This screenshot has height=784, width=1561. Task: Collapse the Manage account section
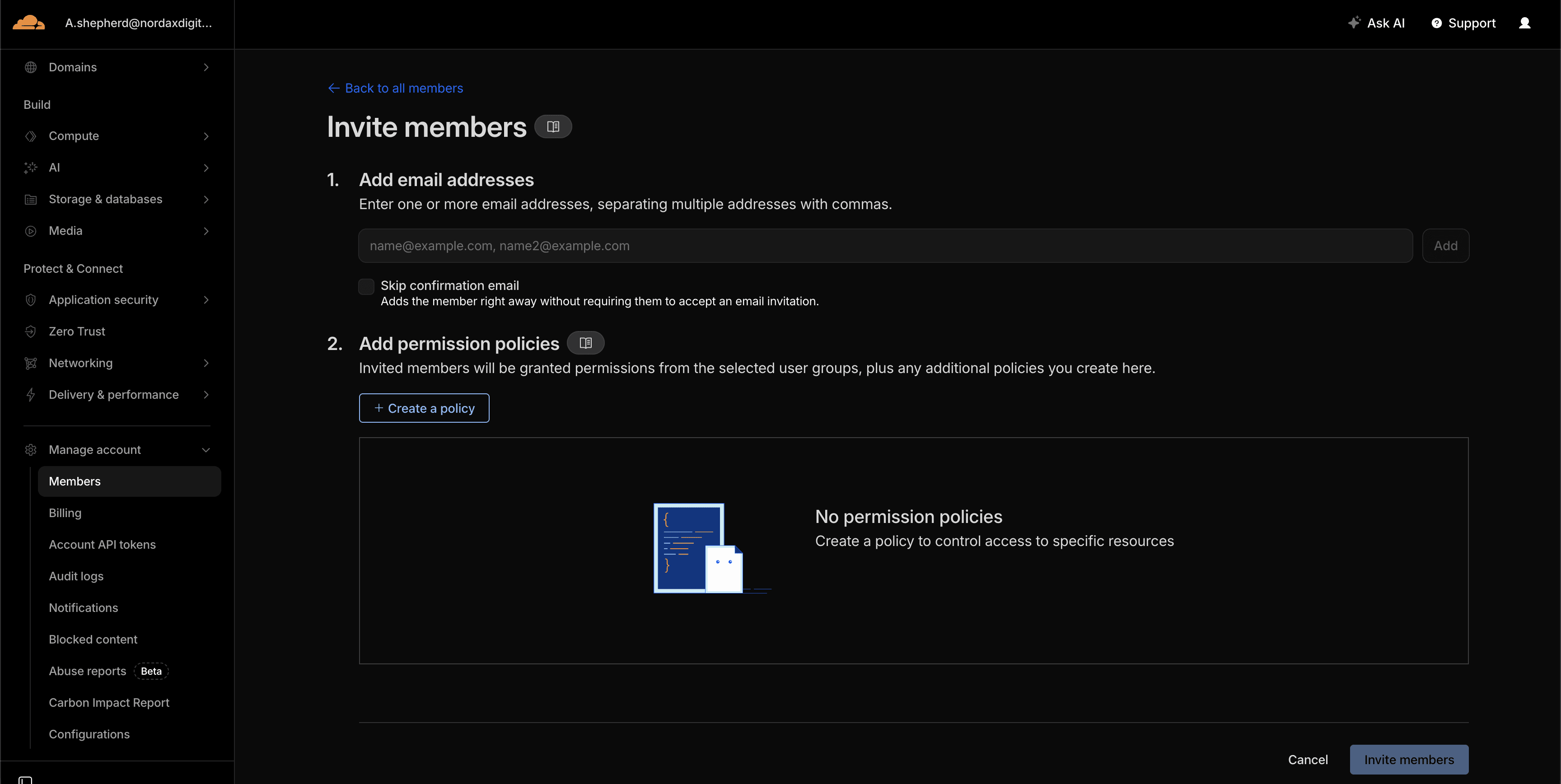tap(206, 449)
